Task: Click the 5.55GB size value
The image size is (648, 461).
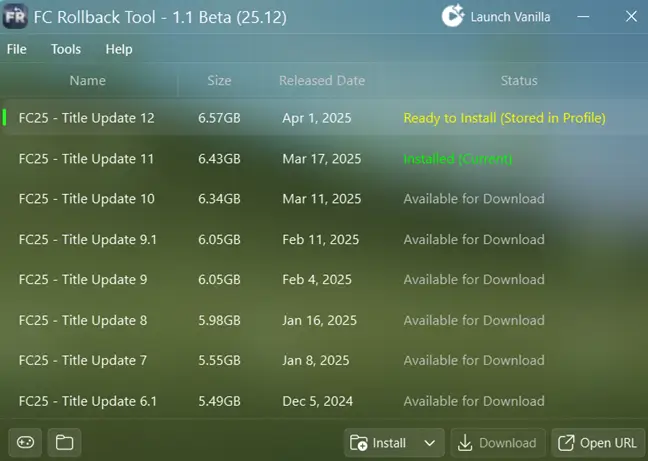Action: (219, 360)
